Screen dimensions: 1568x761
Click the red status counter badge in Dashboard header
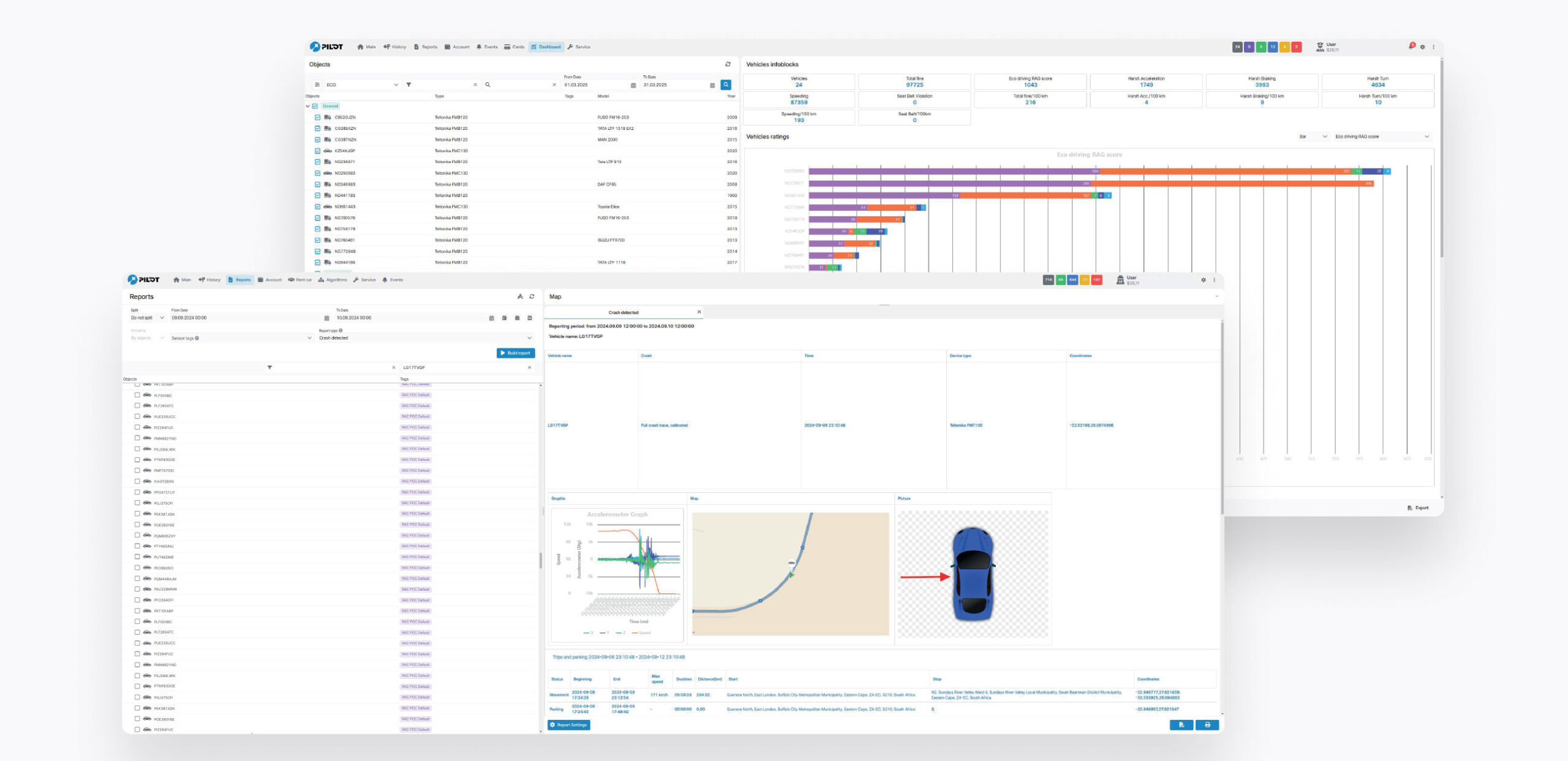[1297, 47]
